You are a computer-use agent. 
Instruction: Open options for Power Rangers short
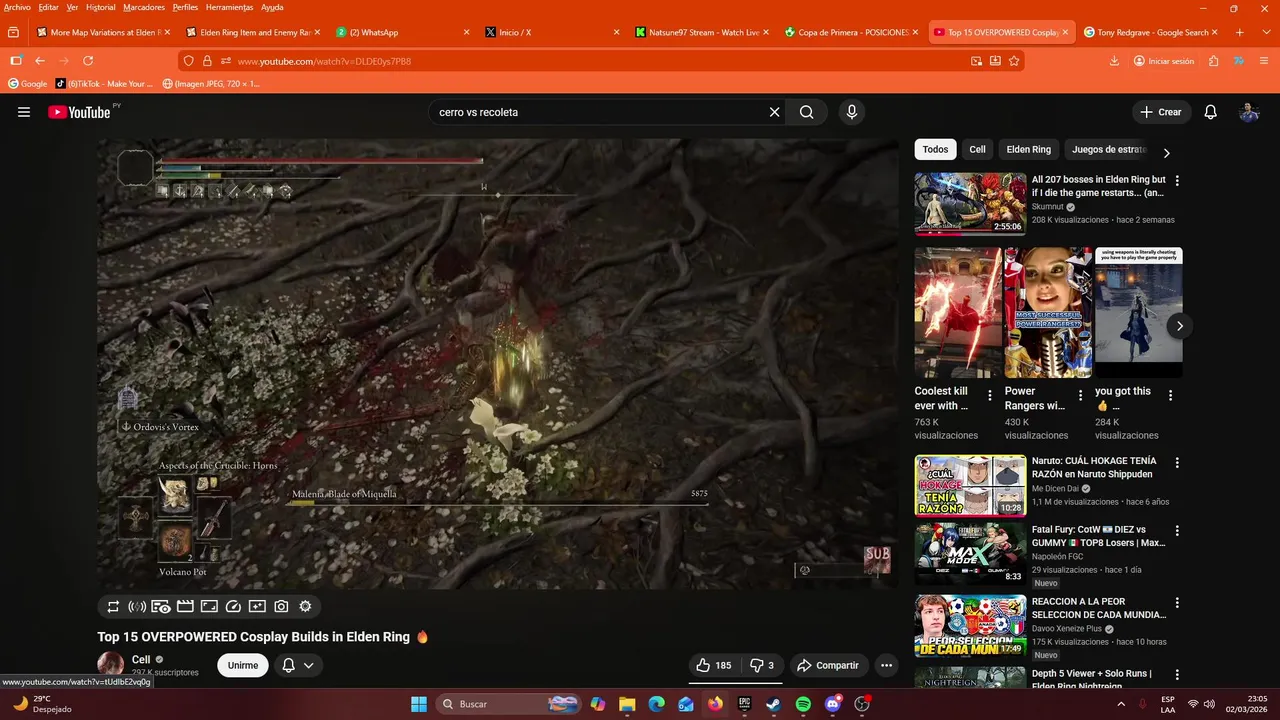click(1080, 396)
